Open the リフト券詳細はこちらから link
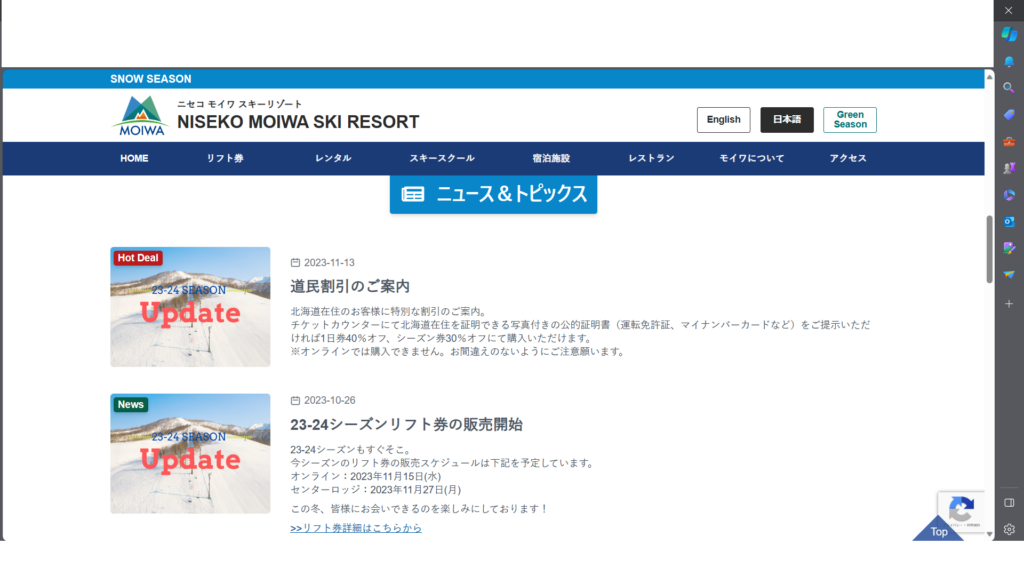 pyautogui.click(x=356, y=528)
